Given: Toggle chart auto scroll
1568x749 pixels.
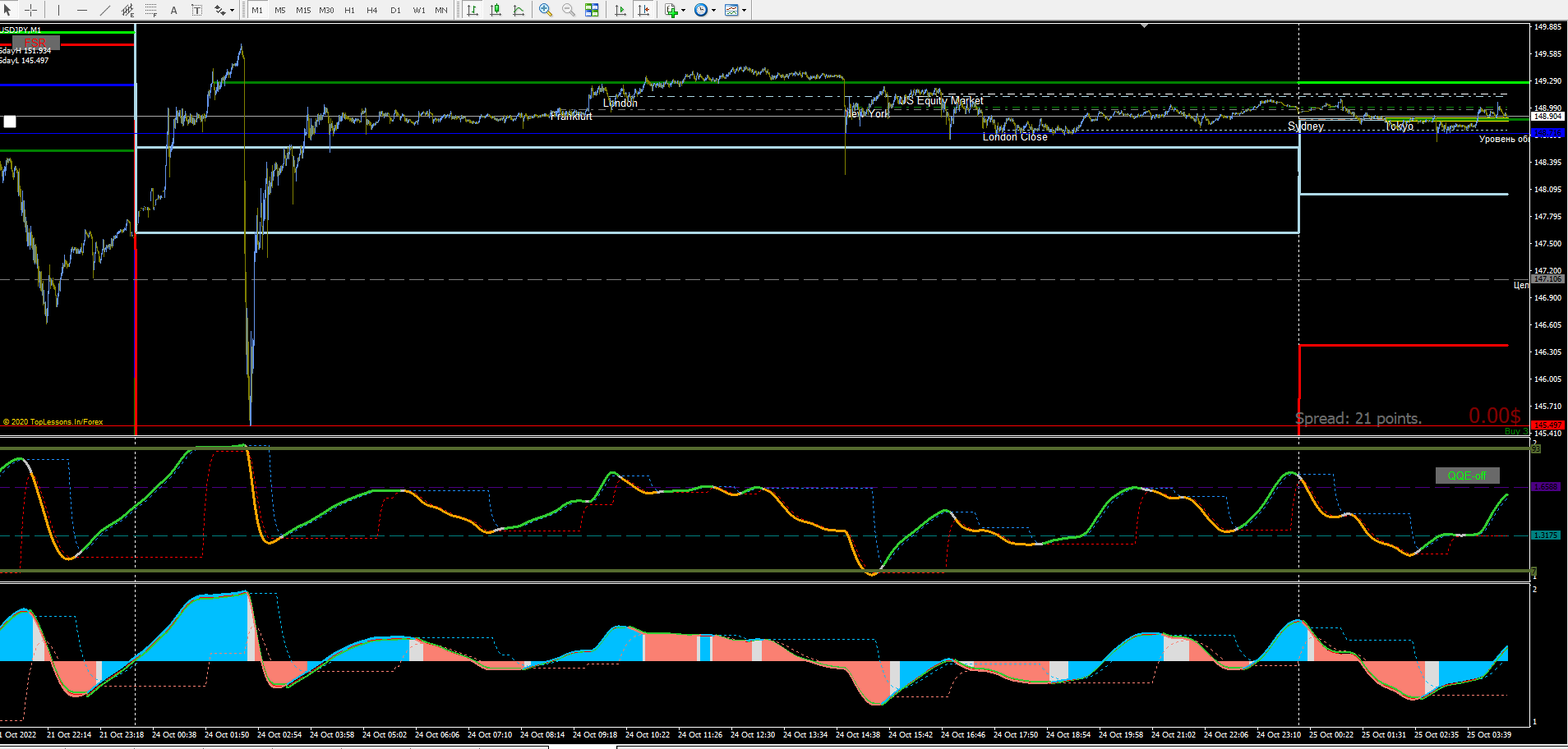Looking at the screenshot, I should [x=620, y=10].
